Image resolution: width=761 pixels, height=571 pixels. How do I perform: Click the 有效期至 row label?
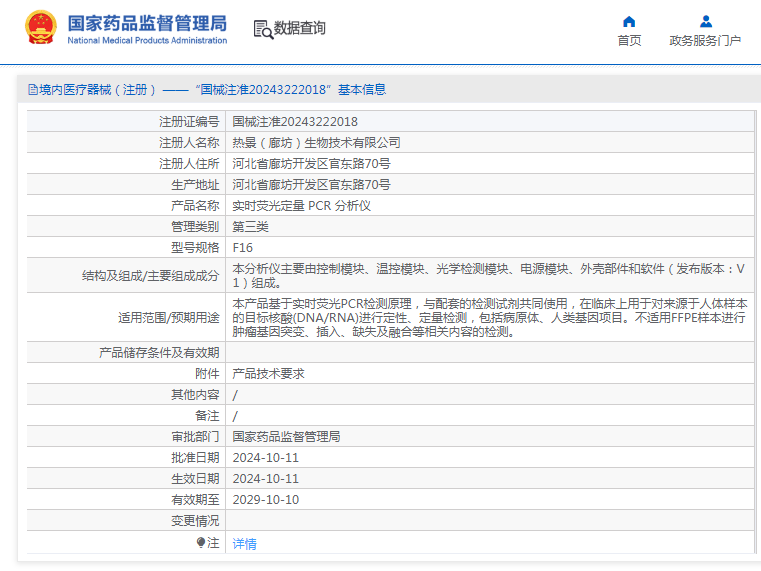(x=195, y=500)
